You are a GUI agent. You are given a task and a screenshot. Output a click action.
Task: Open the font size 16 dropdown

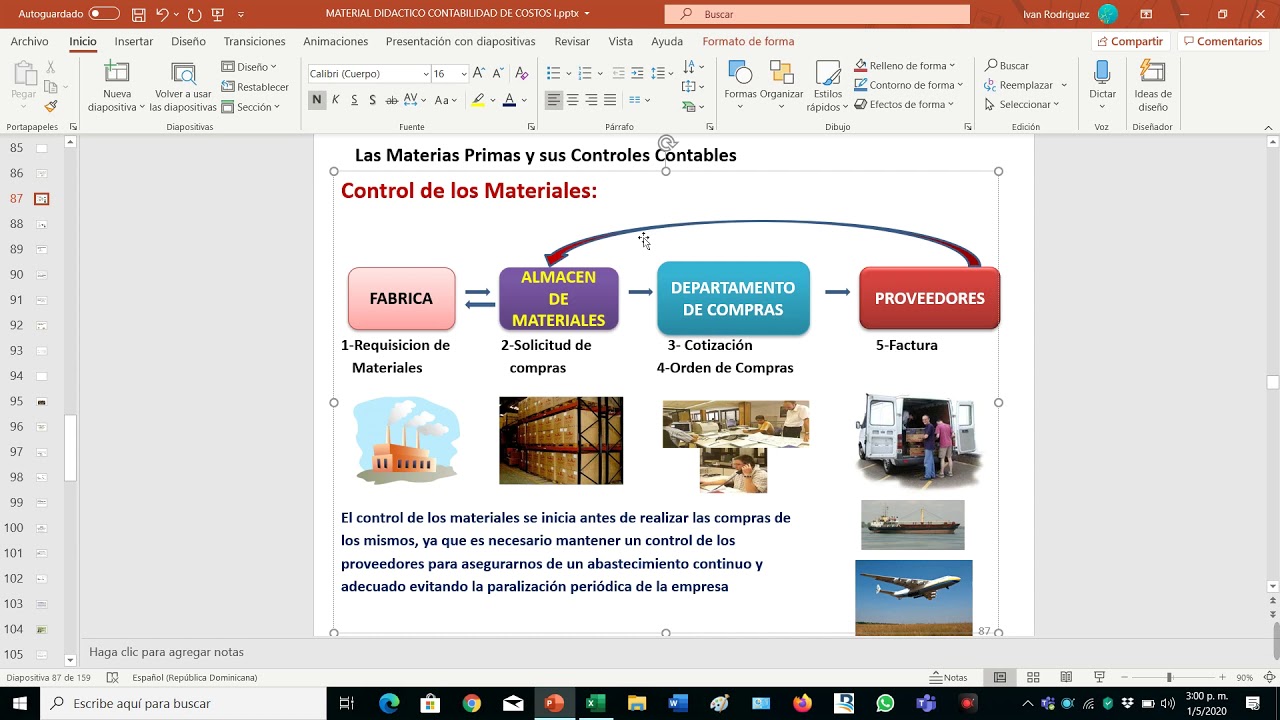463,73
